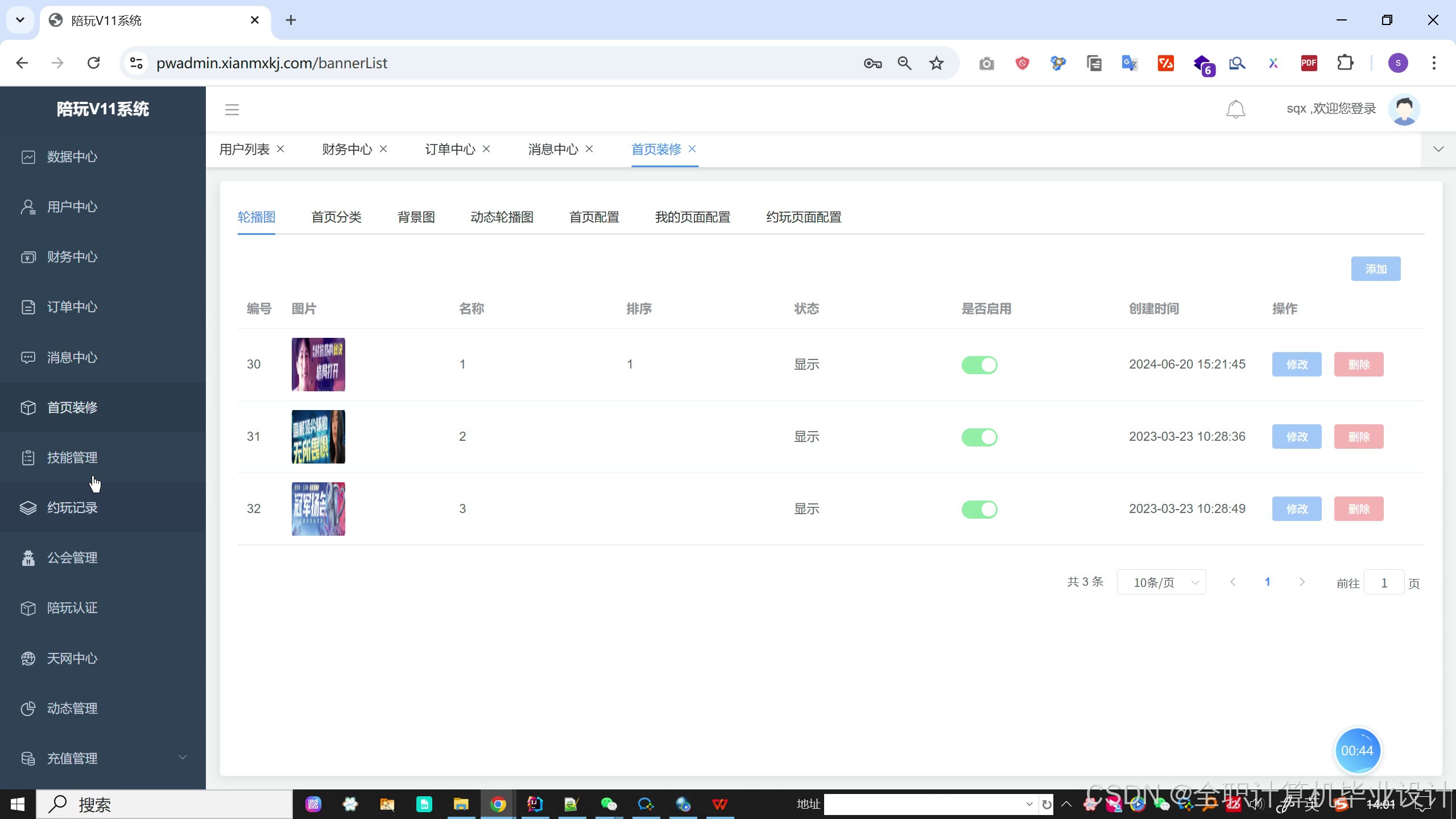Click 删除 for banner 31
The image size is (1456, 819).
coord(1359,437)
